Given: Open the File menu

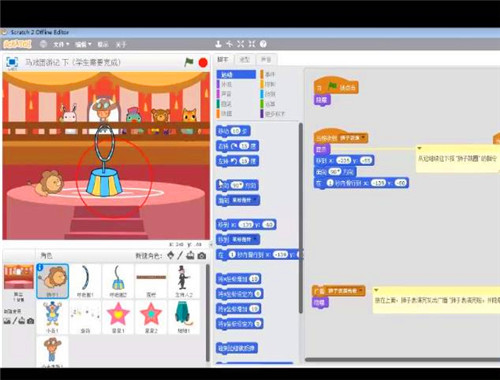Looking at the screenshot, I should tap(61, 44).
